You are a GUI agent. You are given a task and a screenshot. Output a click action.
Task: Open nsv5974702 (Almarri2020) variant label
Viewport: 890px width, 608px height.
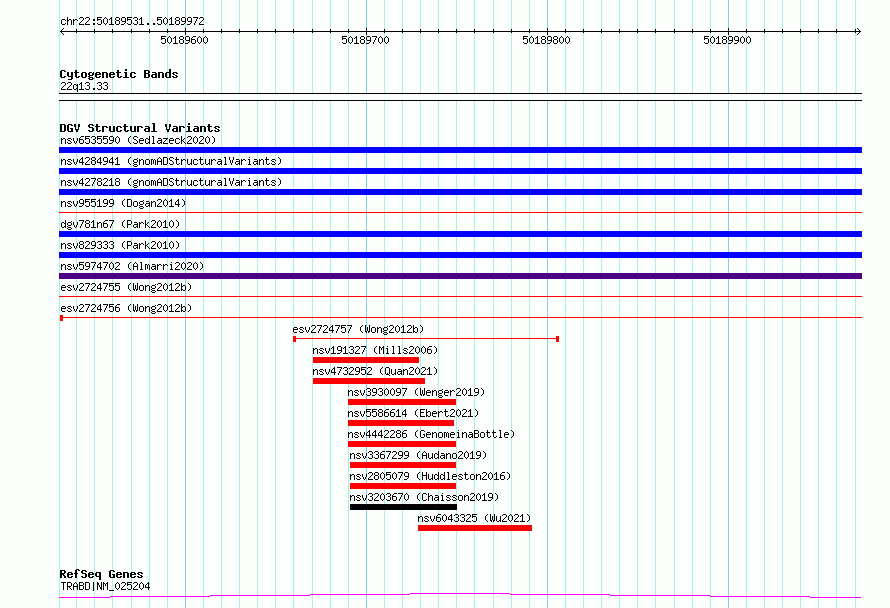(132, 266)
